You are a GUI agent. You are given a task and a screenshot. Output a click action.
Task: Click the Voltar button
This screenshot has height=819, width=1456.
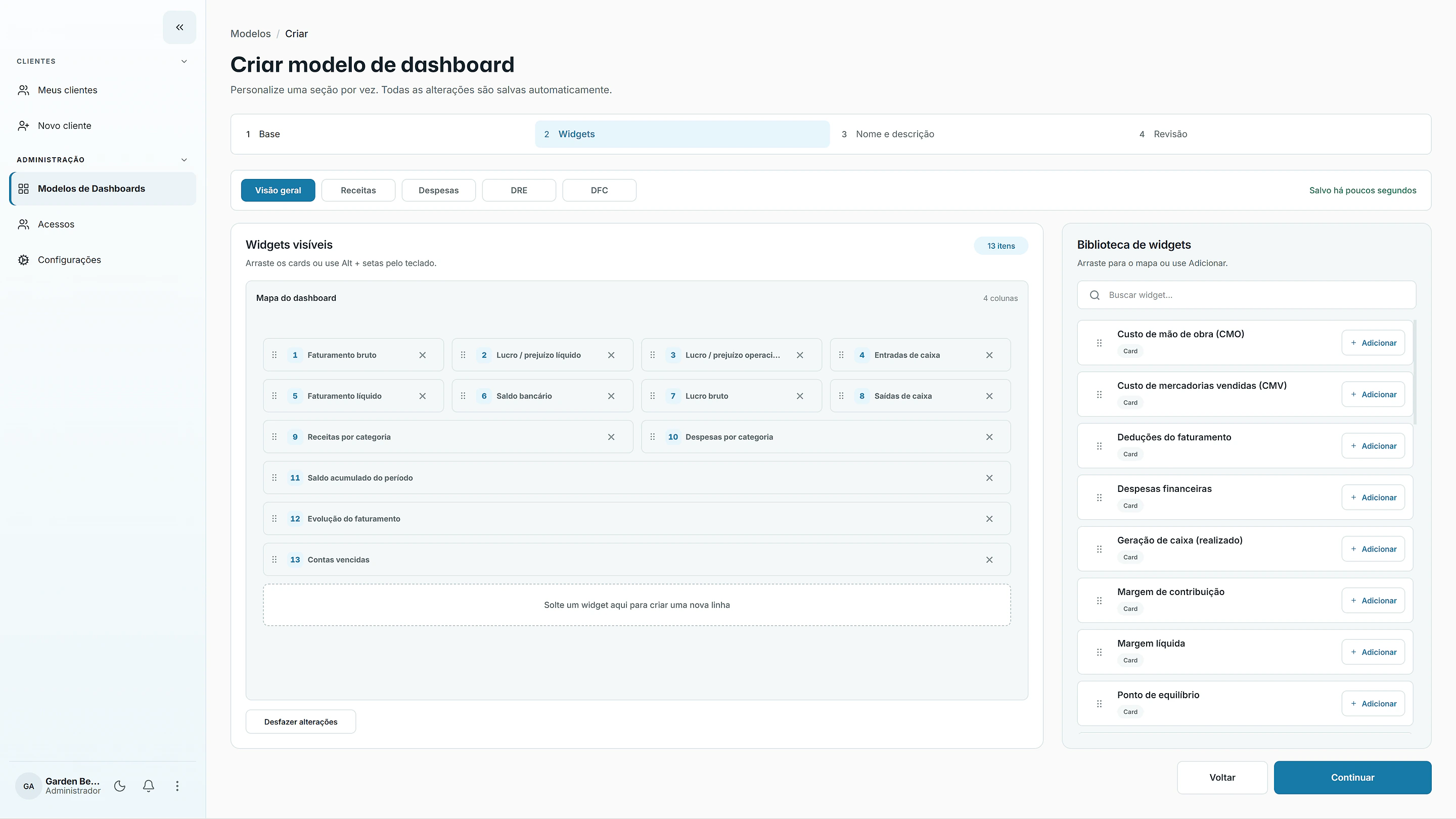1222,777
